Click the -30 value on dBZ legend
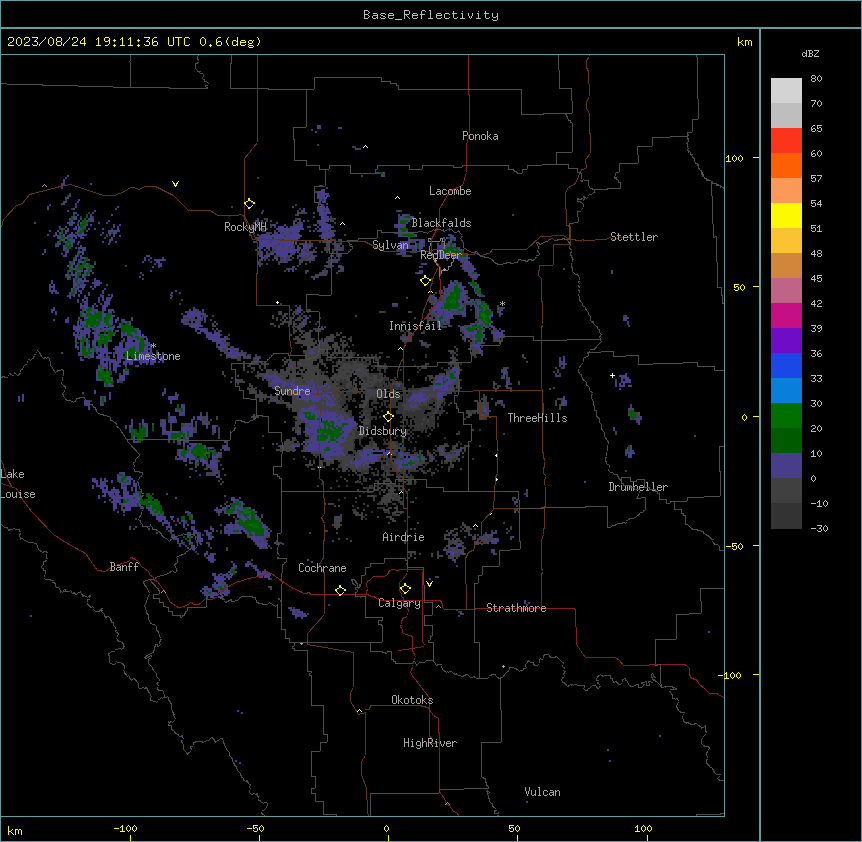This screenshot has height=842, width=862. tap(819, 528)
